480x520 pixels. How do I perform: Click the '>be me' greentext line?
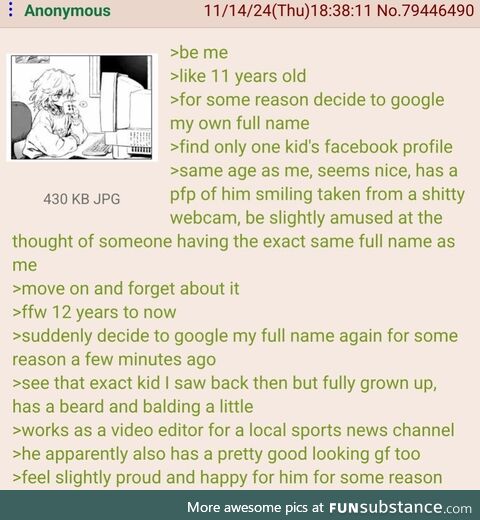pos(199,53)
